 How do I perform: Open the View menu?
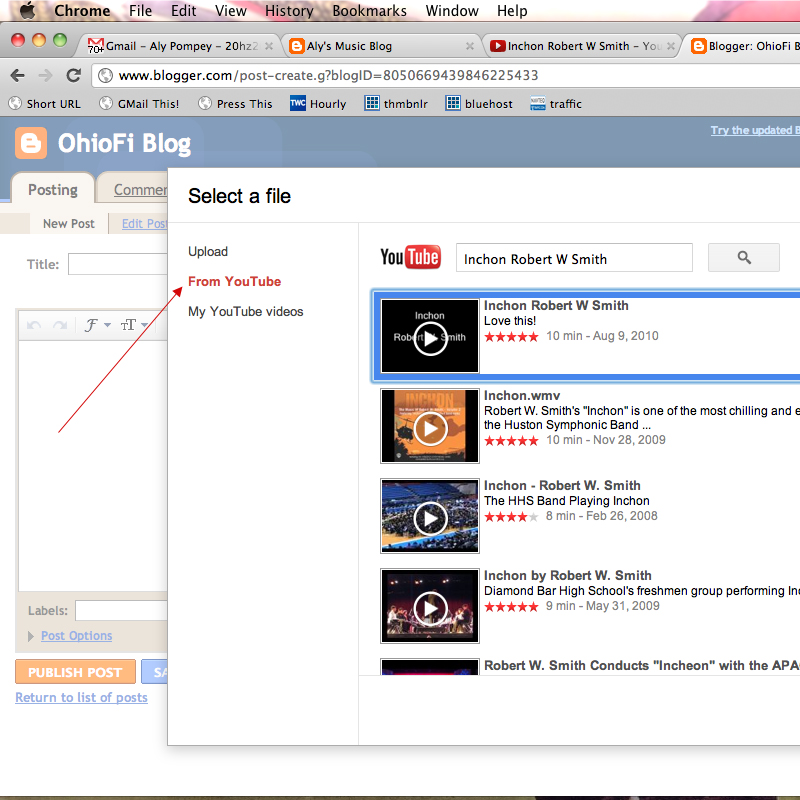pyautogui.click(x=231, y=11)
